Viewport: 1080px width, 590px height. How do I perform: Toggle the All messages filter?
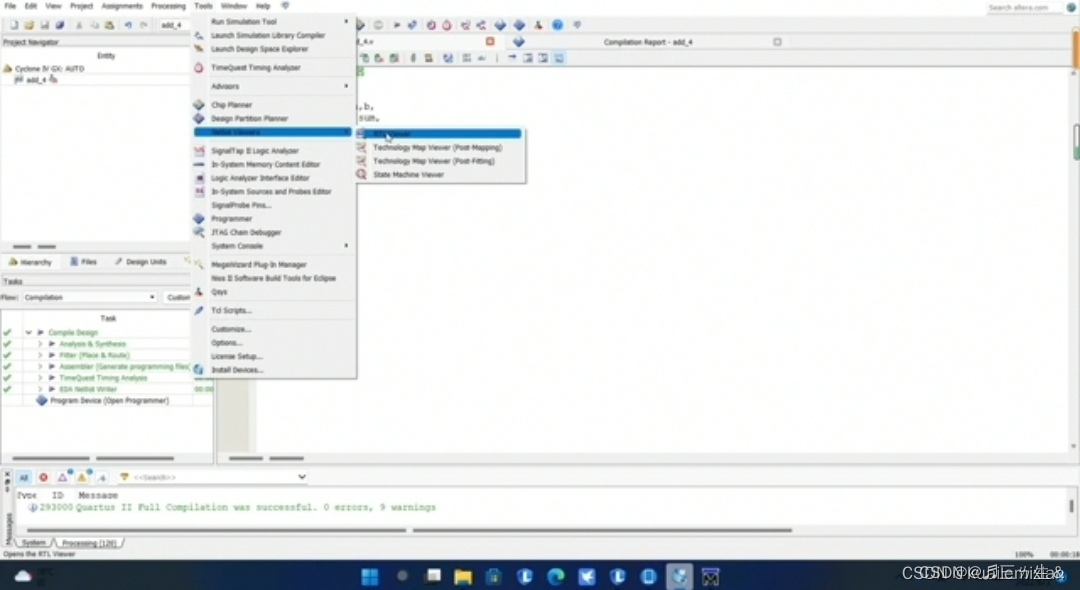[23, 477]
